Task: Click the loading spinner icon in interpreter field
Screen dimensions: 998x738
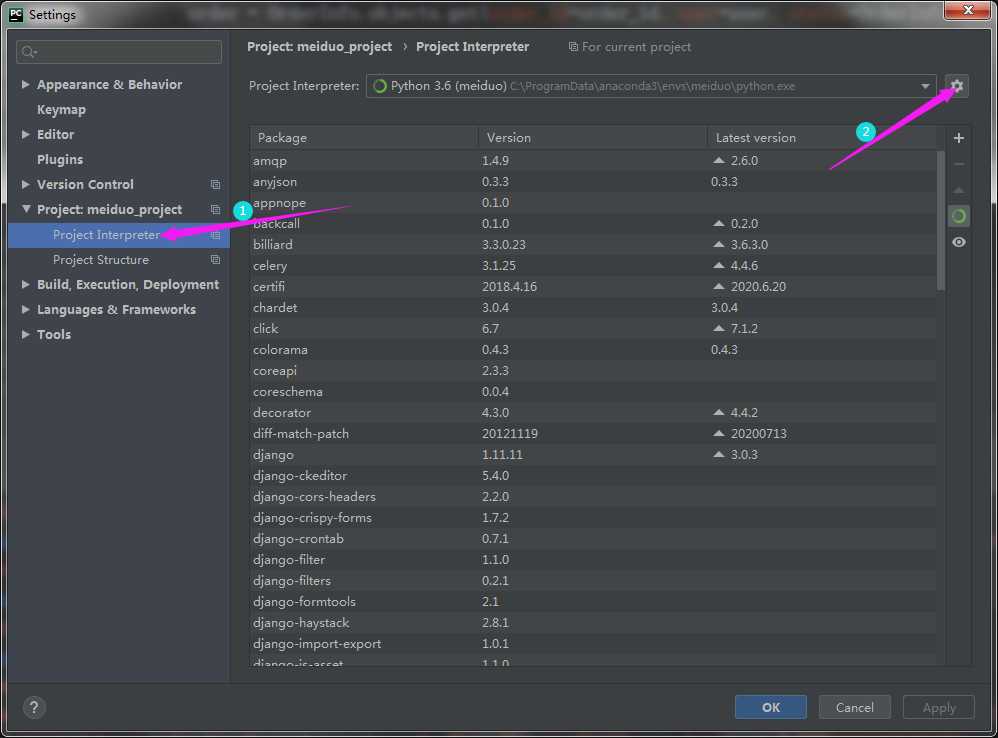Action: [380, 86]
